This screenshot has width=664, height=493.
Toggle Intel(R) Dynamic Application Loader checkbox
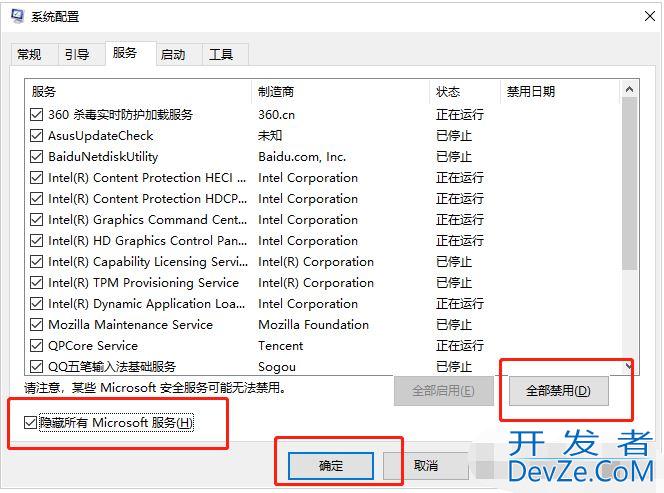coord(36,304)
